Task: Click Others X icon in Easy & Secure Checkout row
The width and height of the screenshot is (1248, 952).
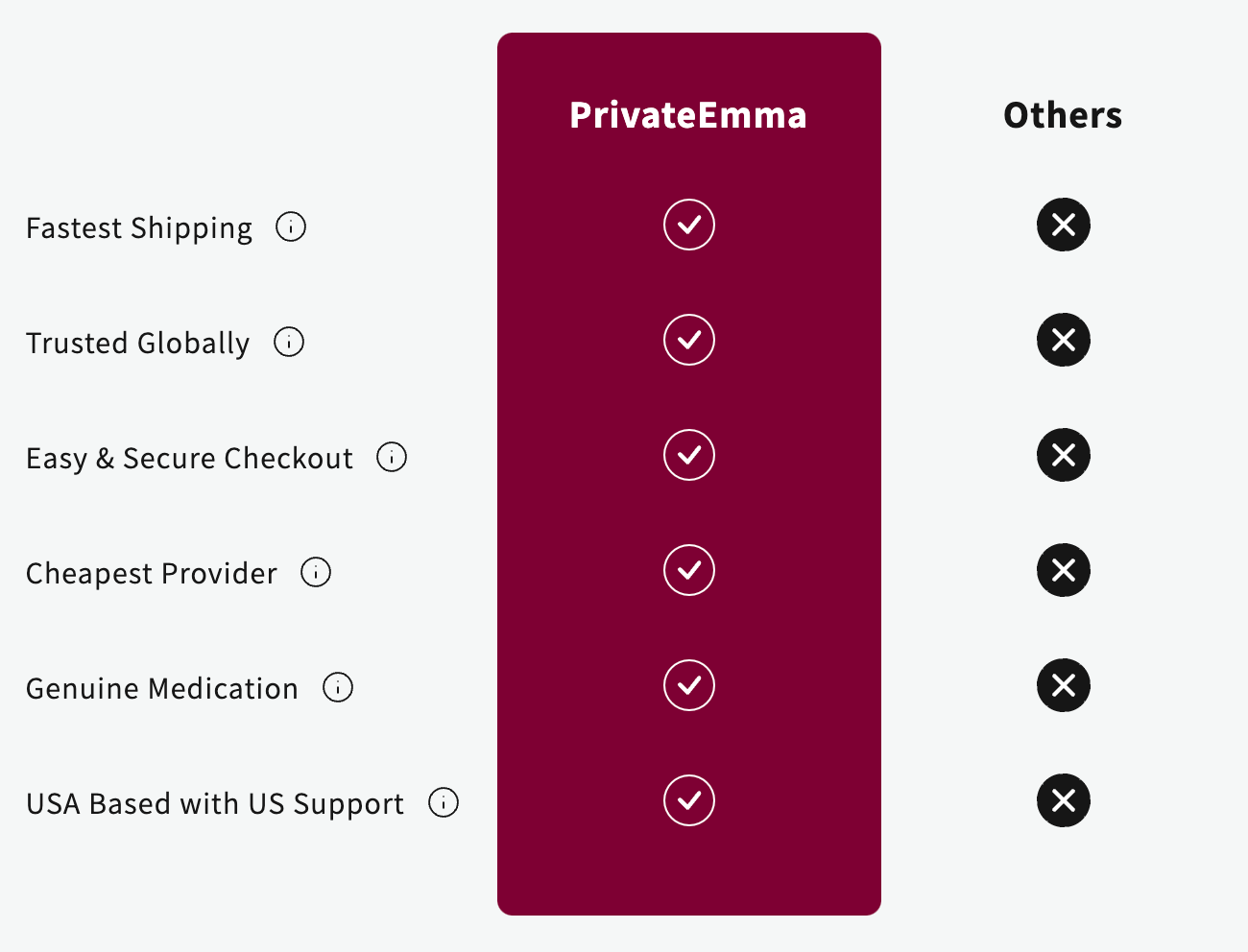Action: coord(1064,455)
